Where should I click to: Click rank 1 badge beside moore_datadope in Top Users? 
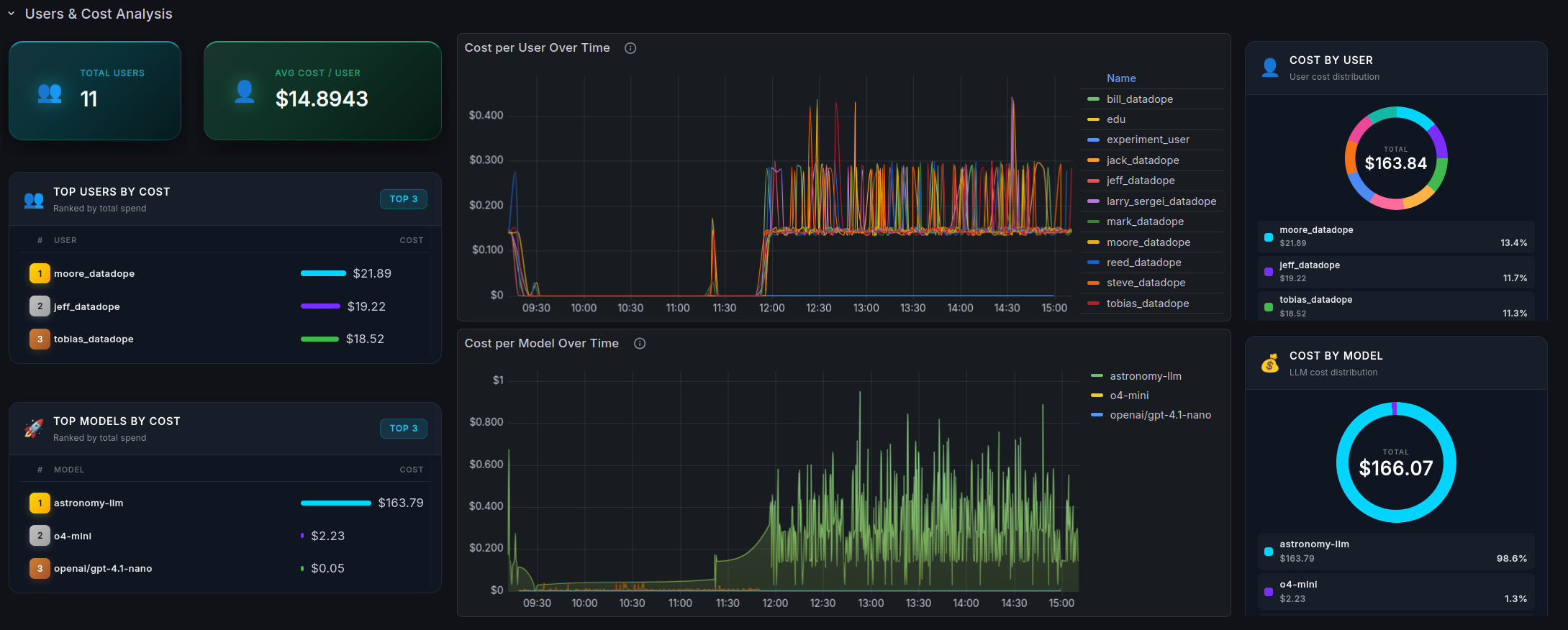40,273
